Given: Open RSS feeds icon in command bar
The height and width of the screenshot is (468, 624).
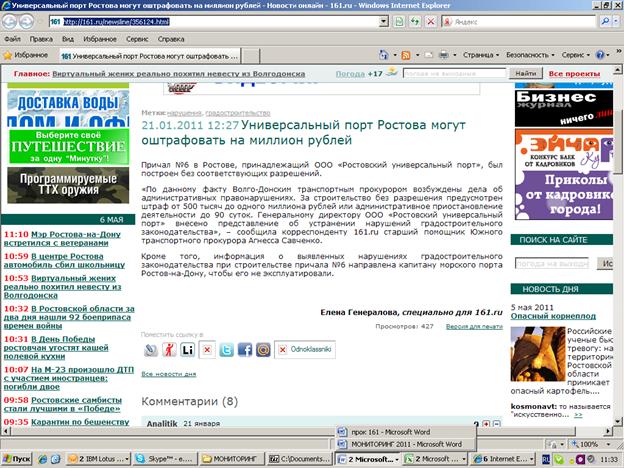Looking at the screenshot, I should pyautogui.click(x=406, y=55).
